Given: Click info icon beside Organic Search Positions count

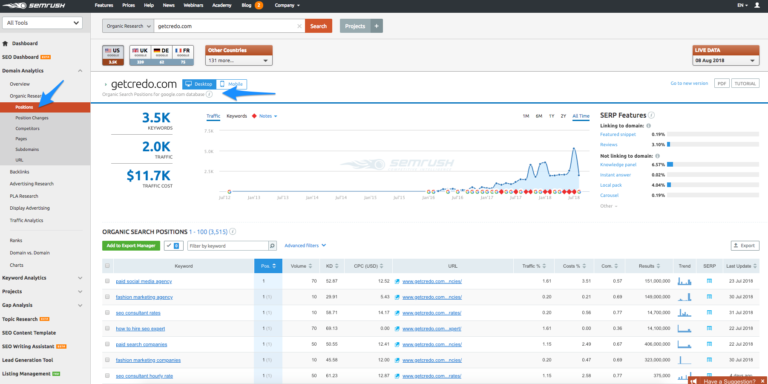Looking at the screenshot, I should [233, 231].
